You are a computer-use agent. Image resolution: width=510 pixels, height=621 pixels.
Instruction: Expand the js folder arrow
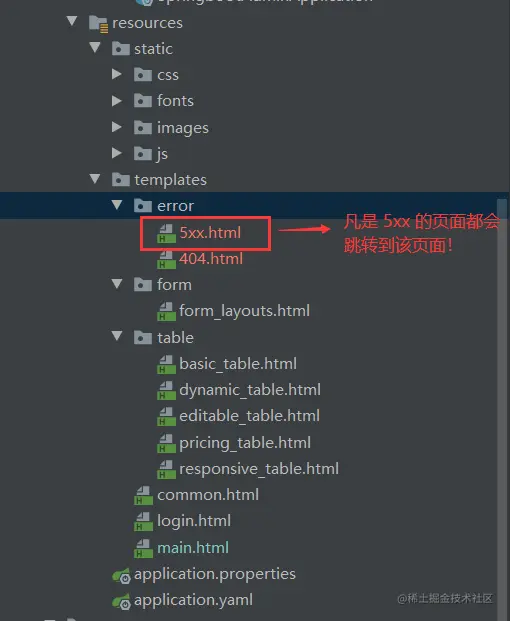pos(116,153)
